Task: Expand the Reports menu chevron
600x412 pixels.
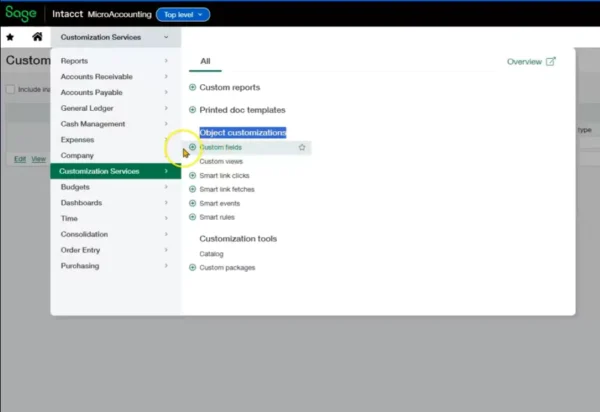Action: click(x=166, y=60)
